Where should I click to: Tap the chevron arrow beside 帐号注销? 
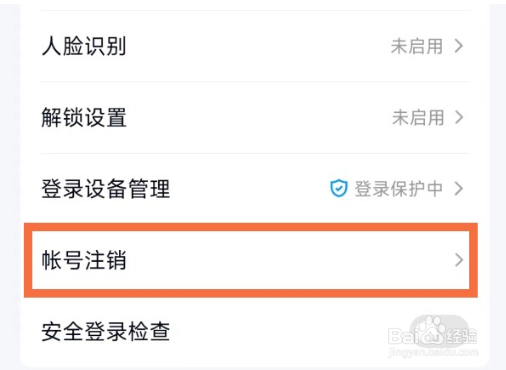[459, 260]
